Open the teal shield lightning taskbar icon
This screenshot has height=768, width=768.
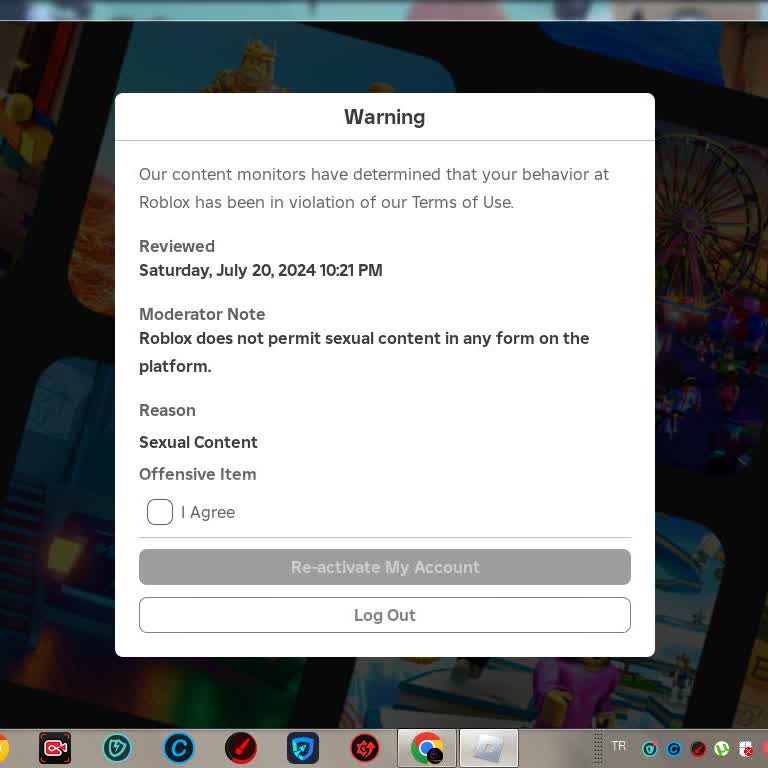coord(117,748)
